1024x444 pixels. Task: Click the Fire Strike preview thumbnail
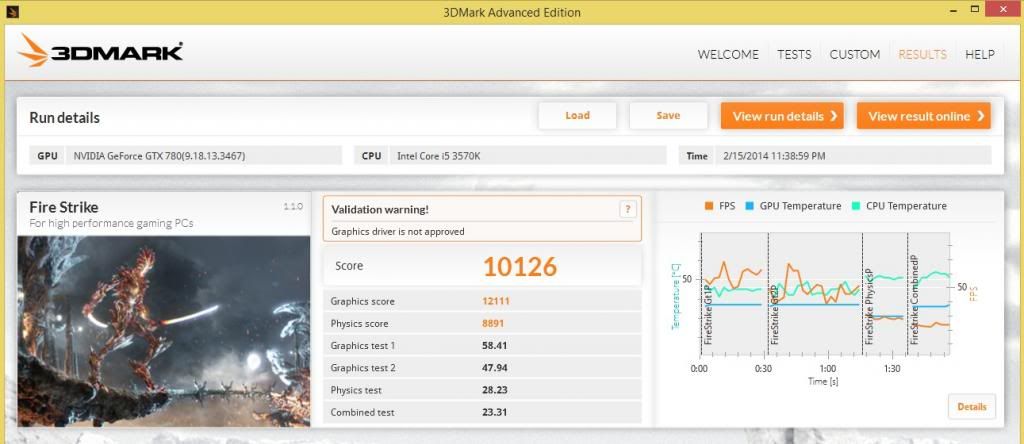(164, 330)
